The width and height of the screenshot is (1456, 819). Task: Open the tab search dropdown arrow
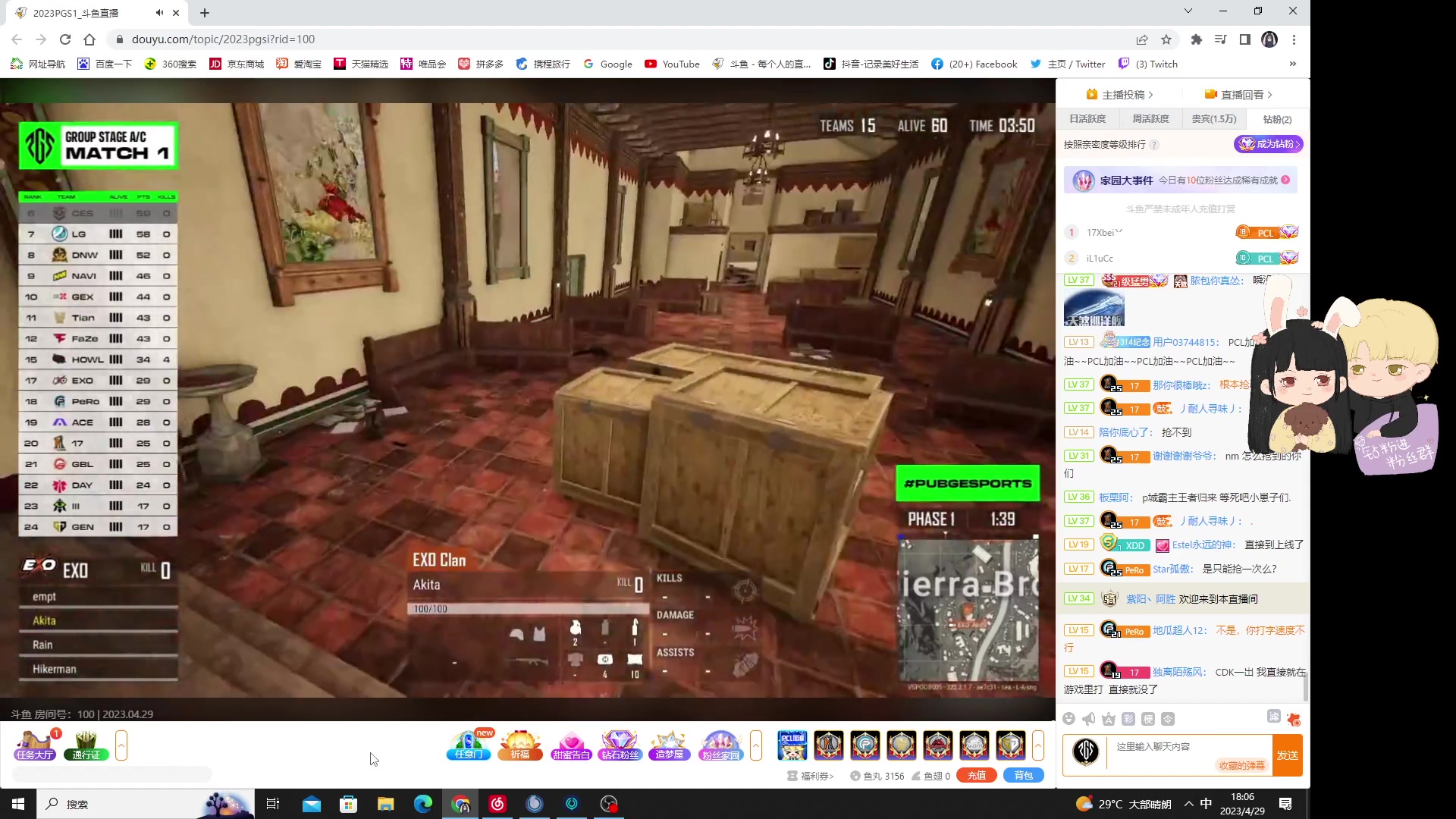[1188, 11]
